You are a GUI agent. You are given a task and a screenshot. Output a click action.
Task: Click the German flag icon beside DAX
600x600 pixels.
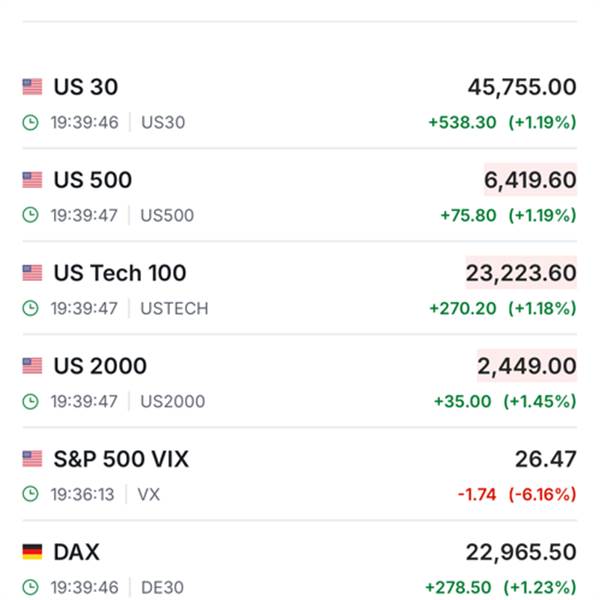pos(32,552)
